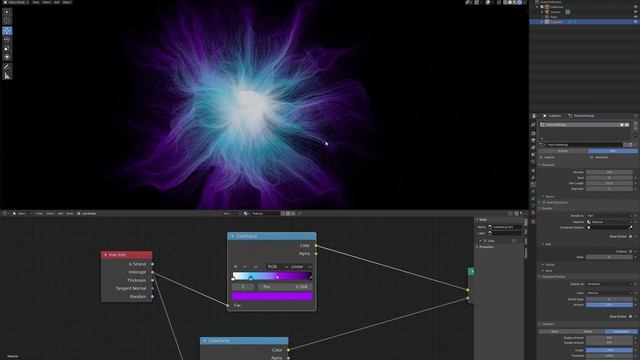
Task: Toggle the B-Spline checkbox
Action: pyautogui.click(x=630, y=251)
